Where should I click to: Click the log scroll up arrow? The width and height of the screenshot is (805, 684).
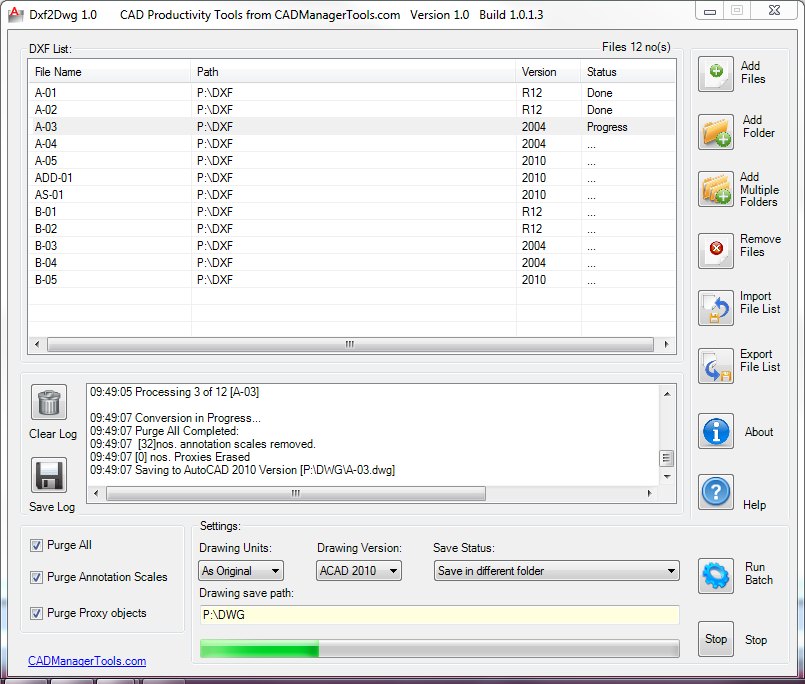(666, 394)
